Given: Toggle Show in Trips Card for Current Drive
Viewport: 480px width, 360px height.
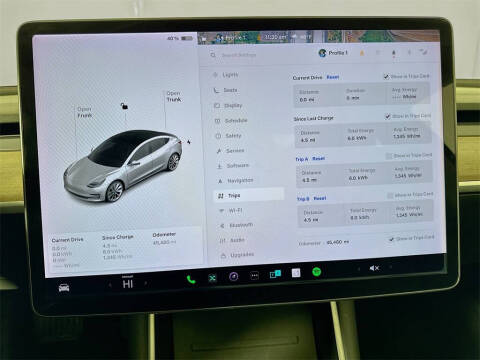Looking at the screenshot, I should tap(386, 77).
